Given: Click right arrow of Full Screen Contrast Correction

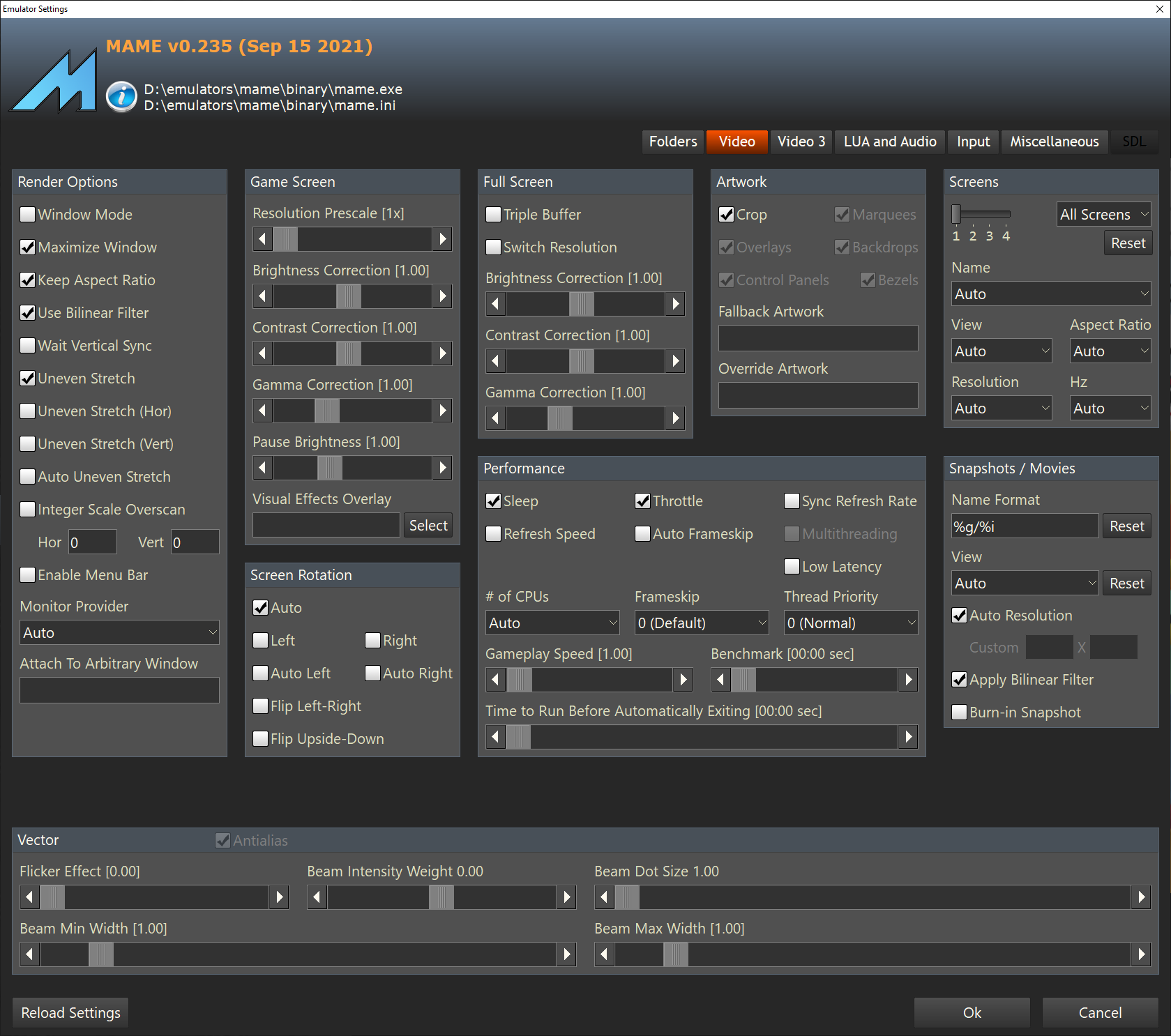Looking at the screenshot, I should [674, 361].
